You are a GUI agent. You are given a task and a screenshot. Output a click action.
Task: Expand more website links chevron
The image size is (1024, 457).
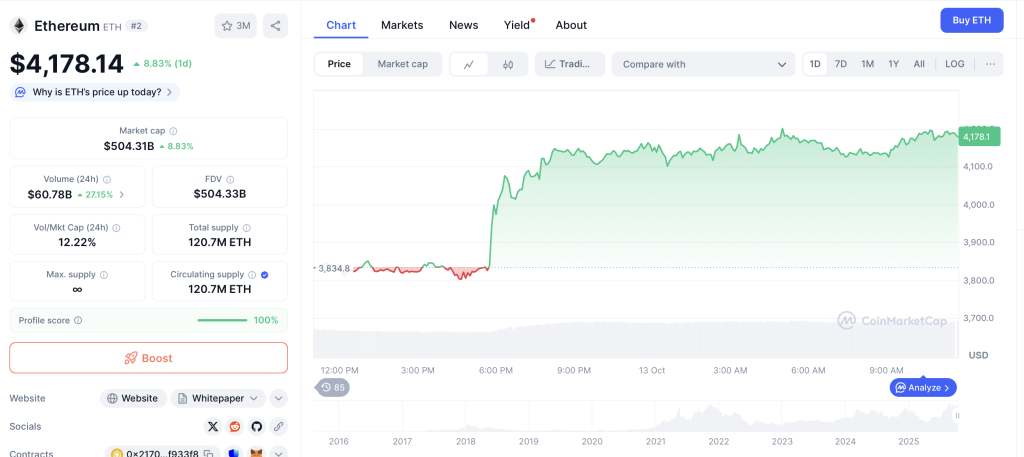click(x=278, y=398)
